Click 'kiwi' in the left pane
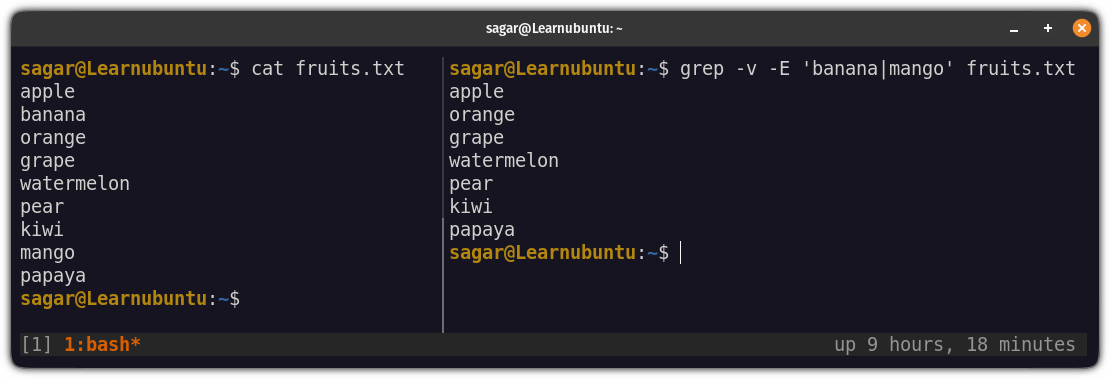This screenshot has width=1112, height=381. pos(43,230)
